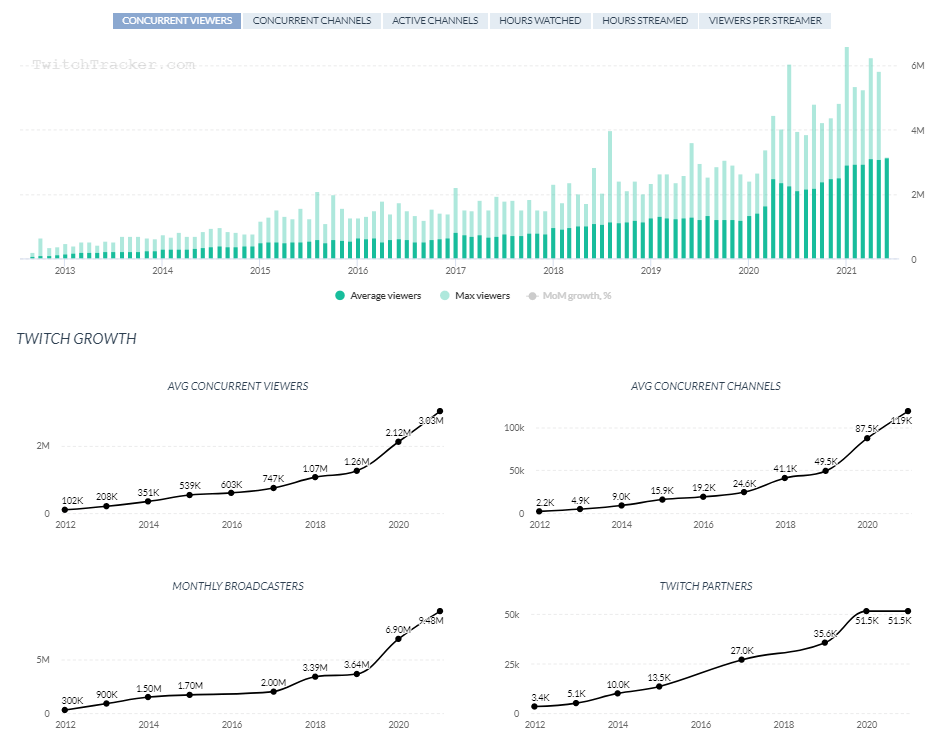The image size is (952, 753).
Task: Click the tallest max viewers bar at 2021
Action: pyautogui.click(x=847, y=106)
